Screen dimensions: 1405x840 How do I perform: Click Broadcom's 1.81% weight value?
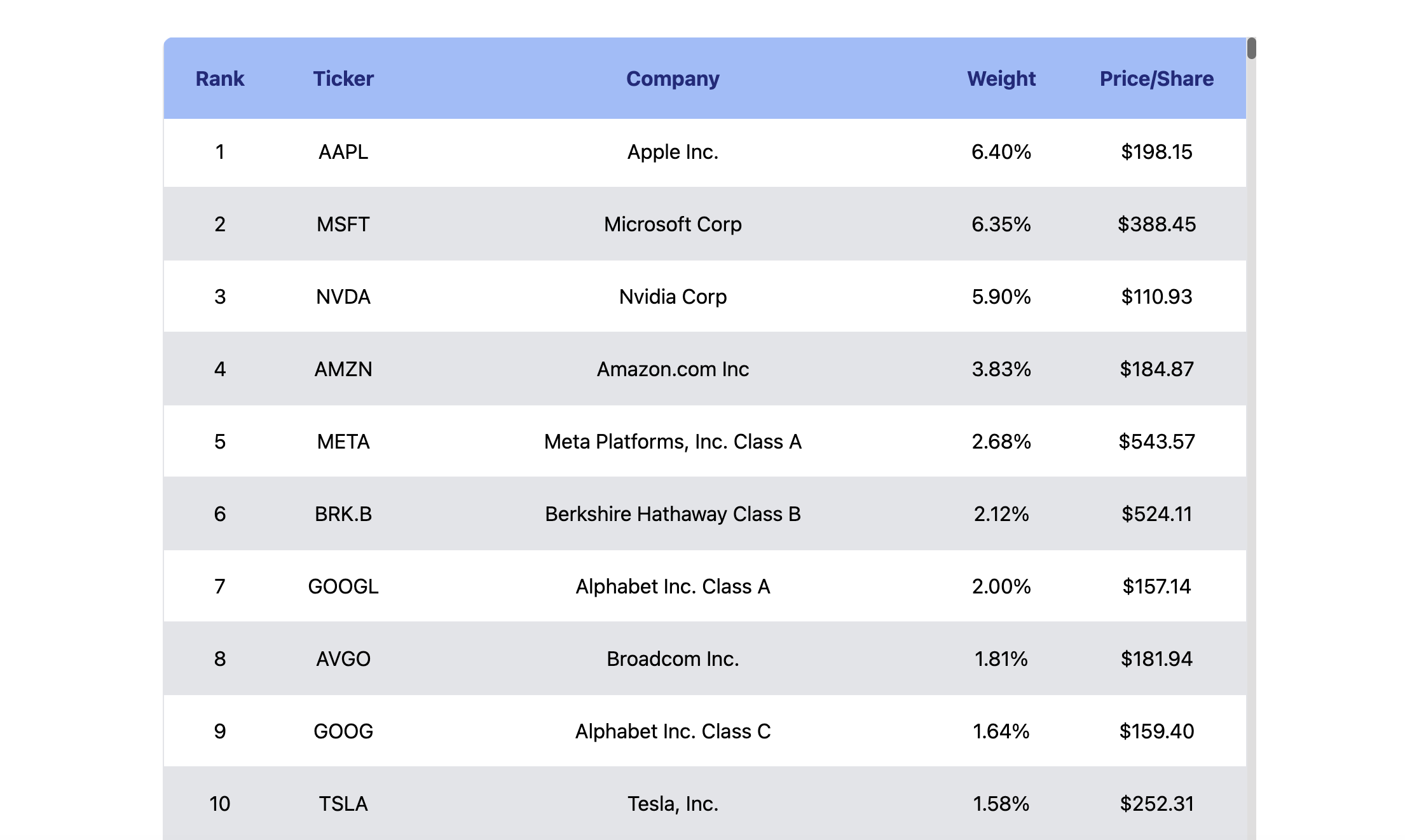pos(1001,659)
